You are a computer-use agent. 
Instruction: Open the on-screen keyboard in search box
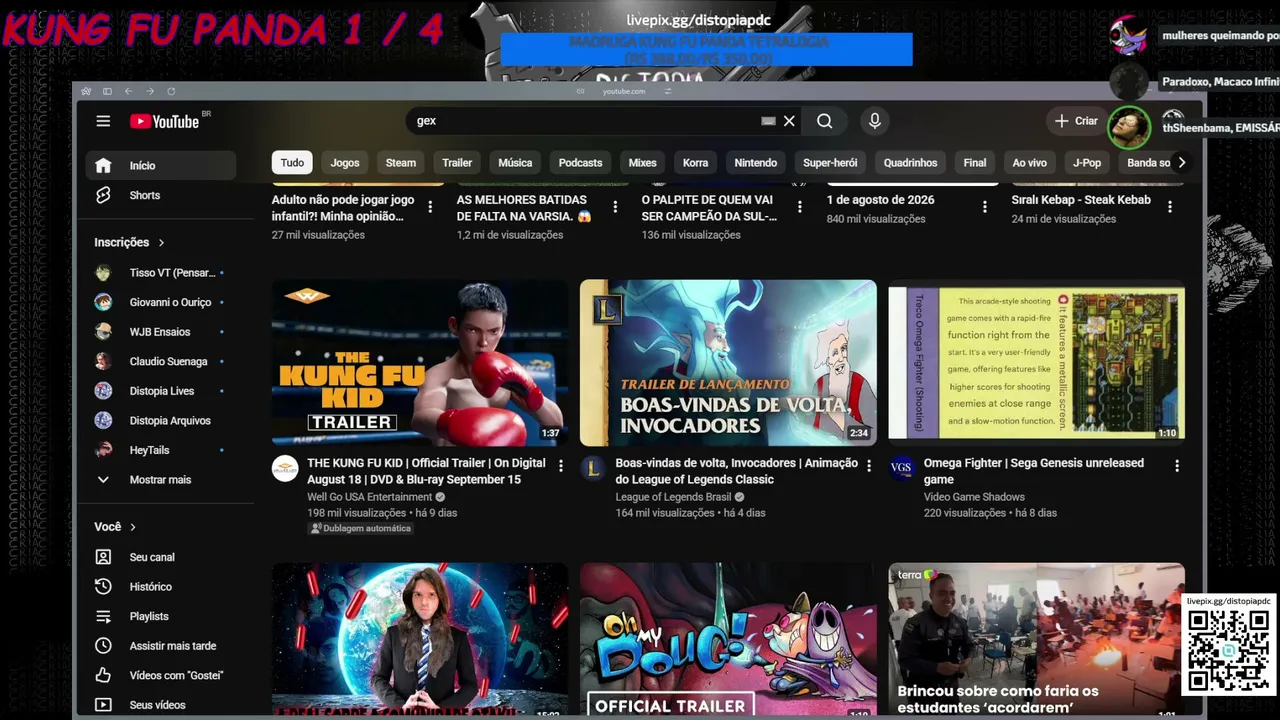[x=768, y=121]
